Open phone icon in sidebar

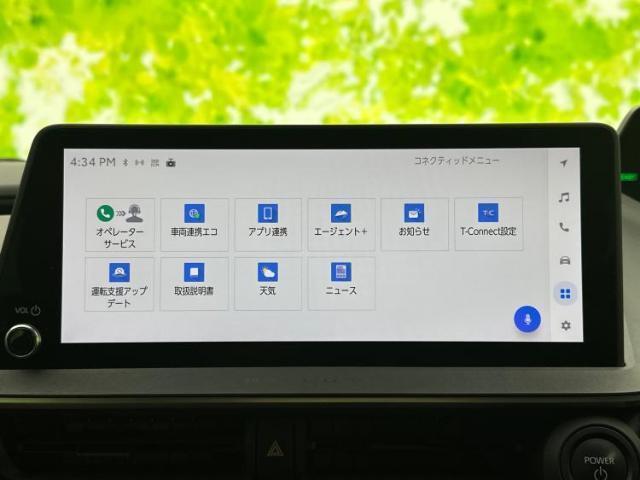pyautogui.click(x=564, y=227)
